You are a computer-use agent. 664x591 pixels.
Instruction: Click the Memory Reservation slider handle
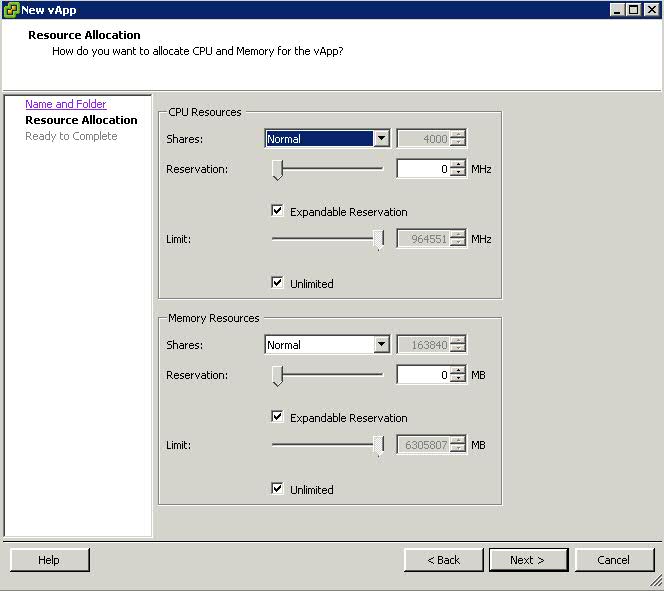277,376
